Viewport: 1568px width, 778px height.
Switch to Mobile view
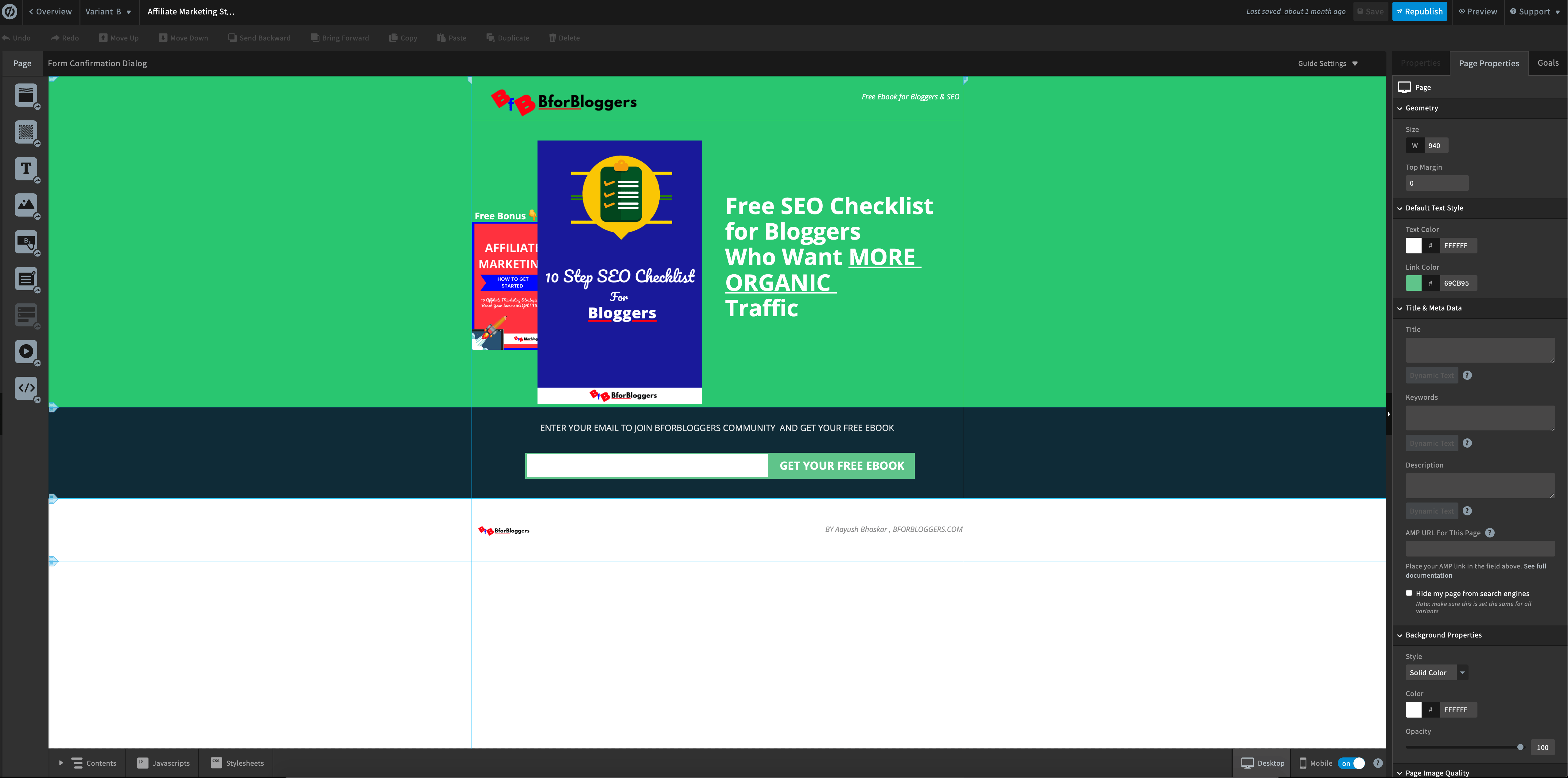(x=1316, y=763)
